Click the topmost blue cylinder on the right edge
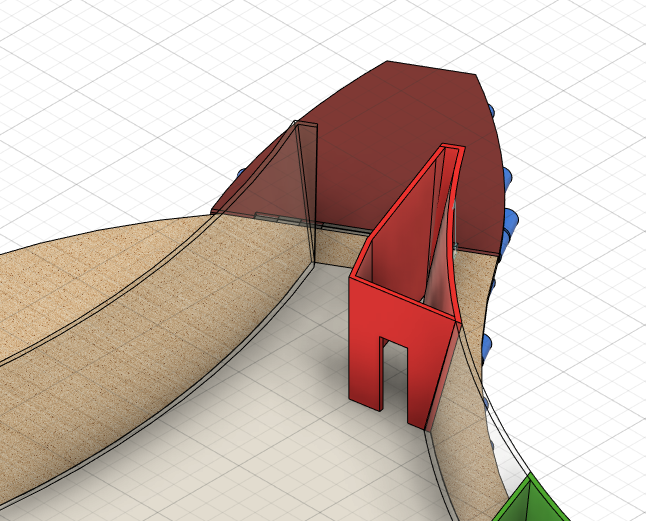The image size is (646, 521). pyautogui.click(x=492, y=110)
